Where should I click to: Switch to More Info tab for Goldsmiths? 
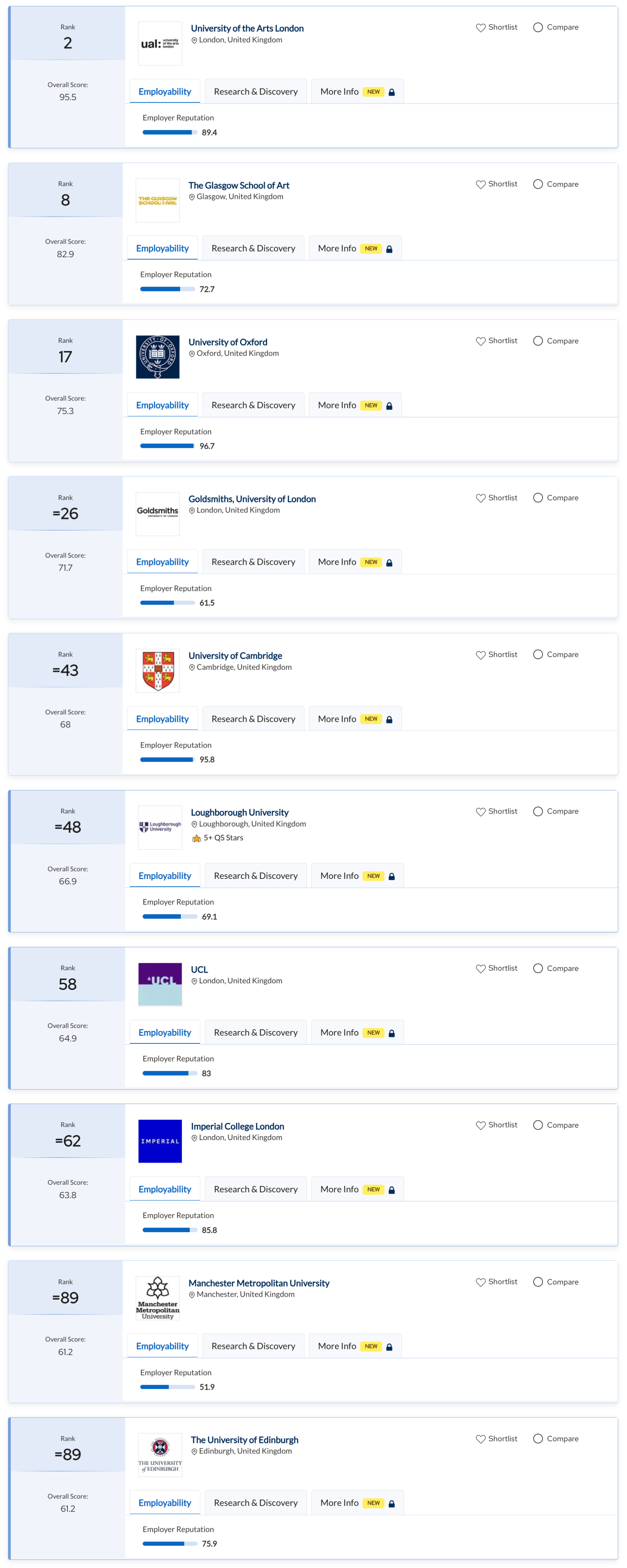(x=355, y=562)
